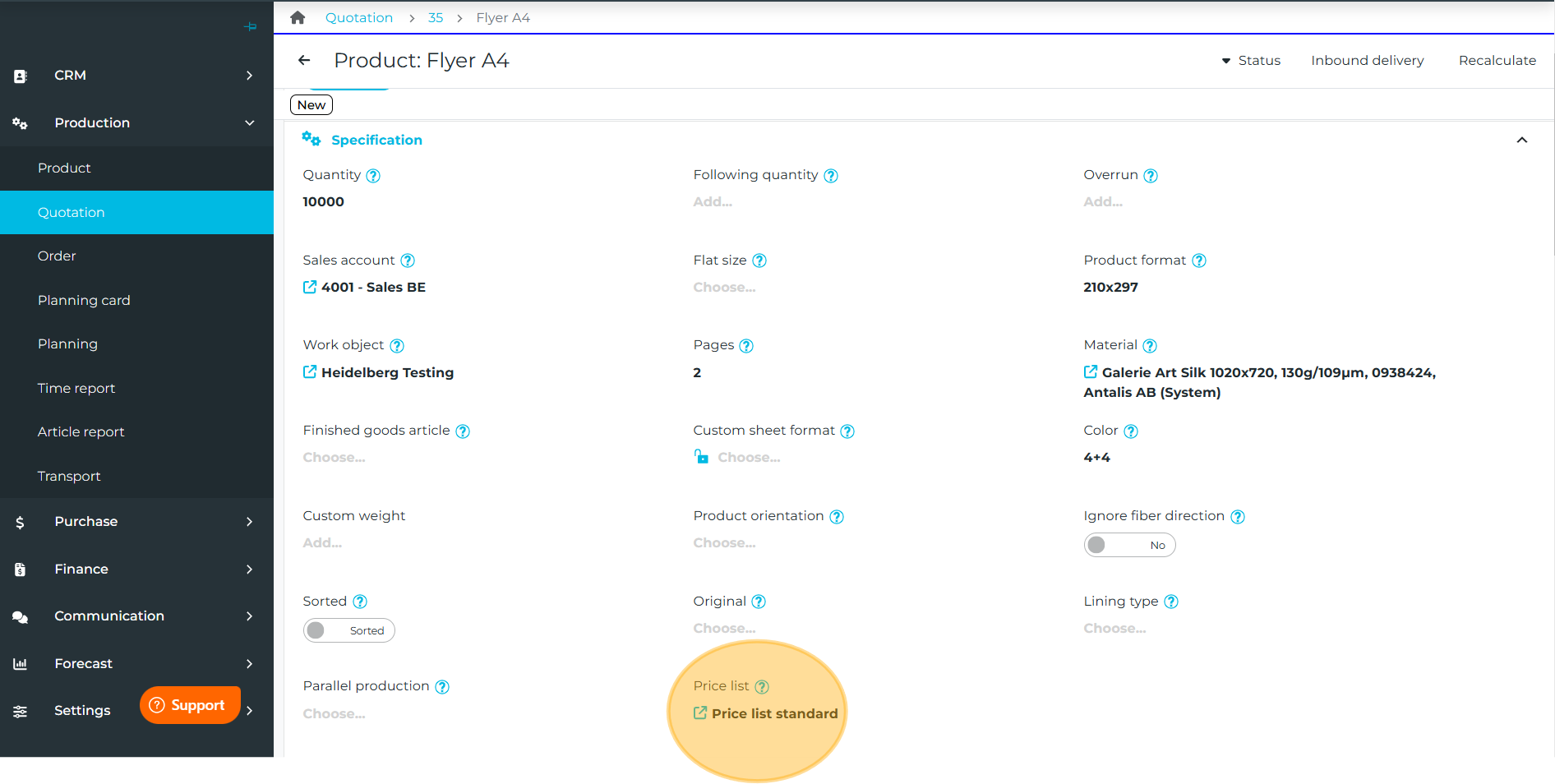Image resolution: width=1555 pixels, height=784 pixels.
Task: Open the Status dropdown
Action: pos(1251,60)
